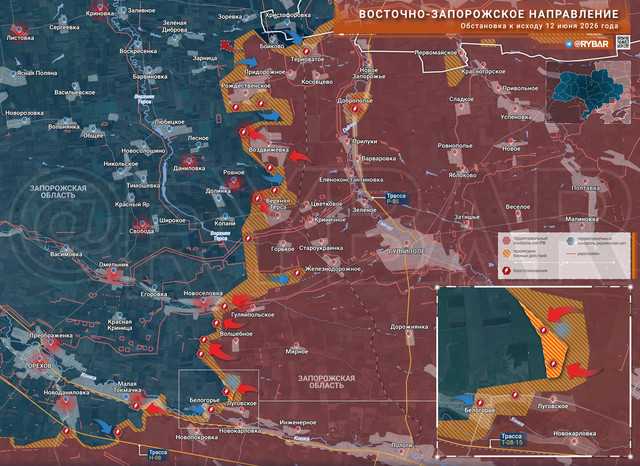Click the clash marker at Терноватое

pos(306,52)
